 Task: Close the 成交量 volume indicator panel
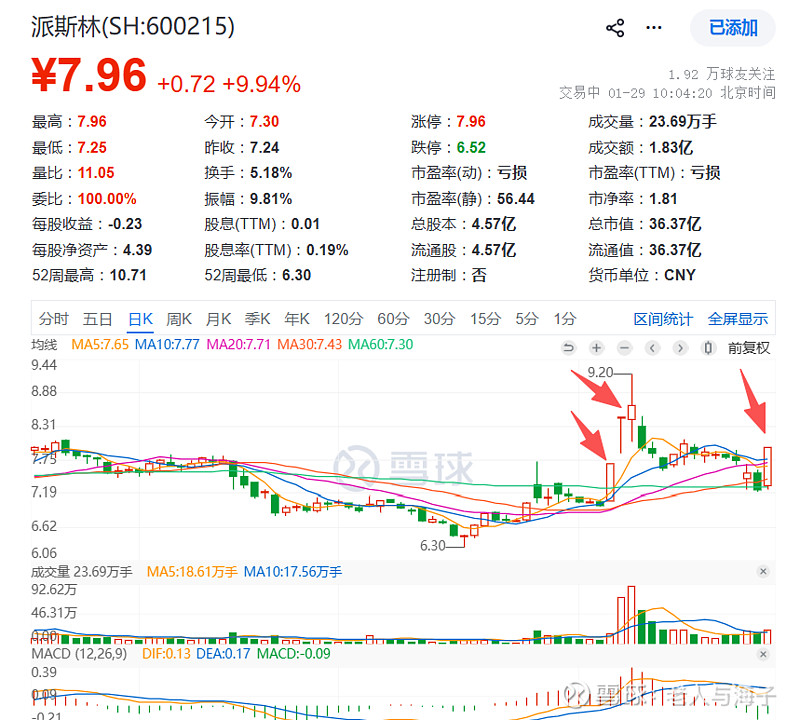pyautogui.click(x=763, y=572)
